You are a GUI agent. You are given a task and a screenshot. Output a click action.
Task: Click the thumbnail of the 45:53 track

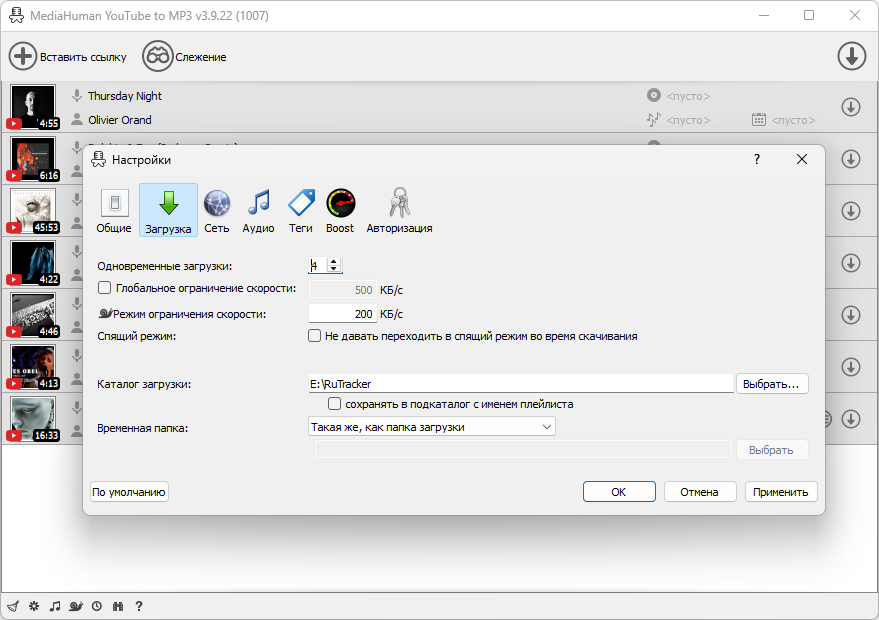click(33, 211)
